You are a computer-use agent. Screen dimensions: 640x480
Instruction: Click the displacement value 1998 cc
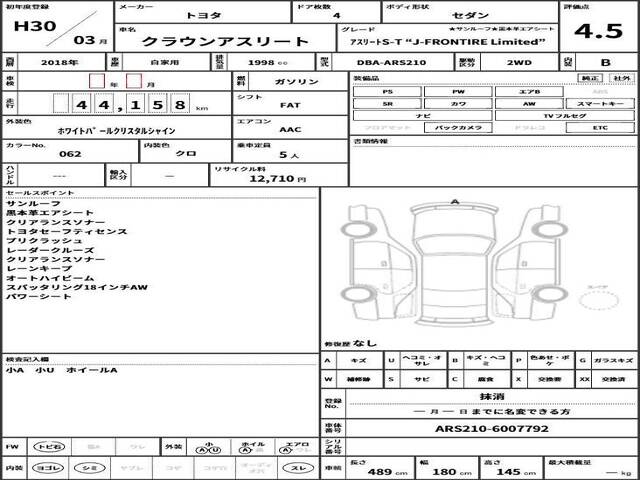[x=268, y=62]
